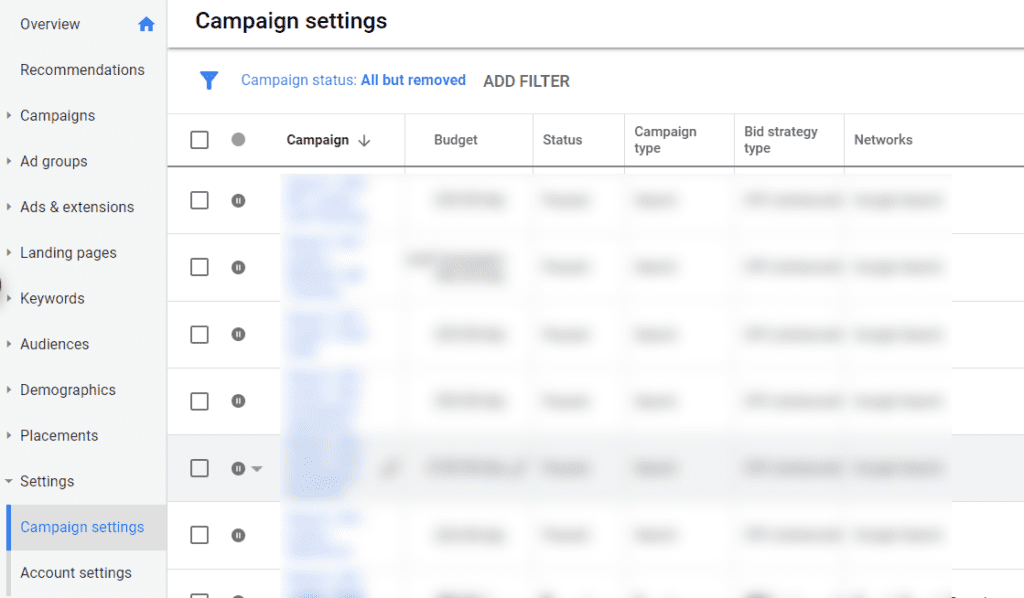Click the blue filter funnel icon
The height and width of the screenshot is (598, 1024).
pos(208,81)
